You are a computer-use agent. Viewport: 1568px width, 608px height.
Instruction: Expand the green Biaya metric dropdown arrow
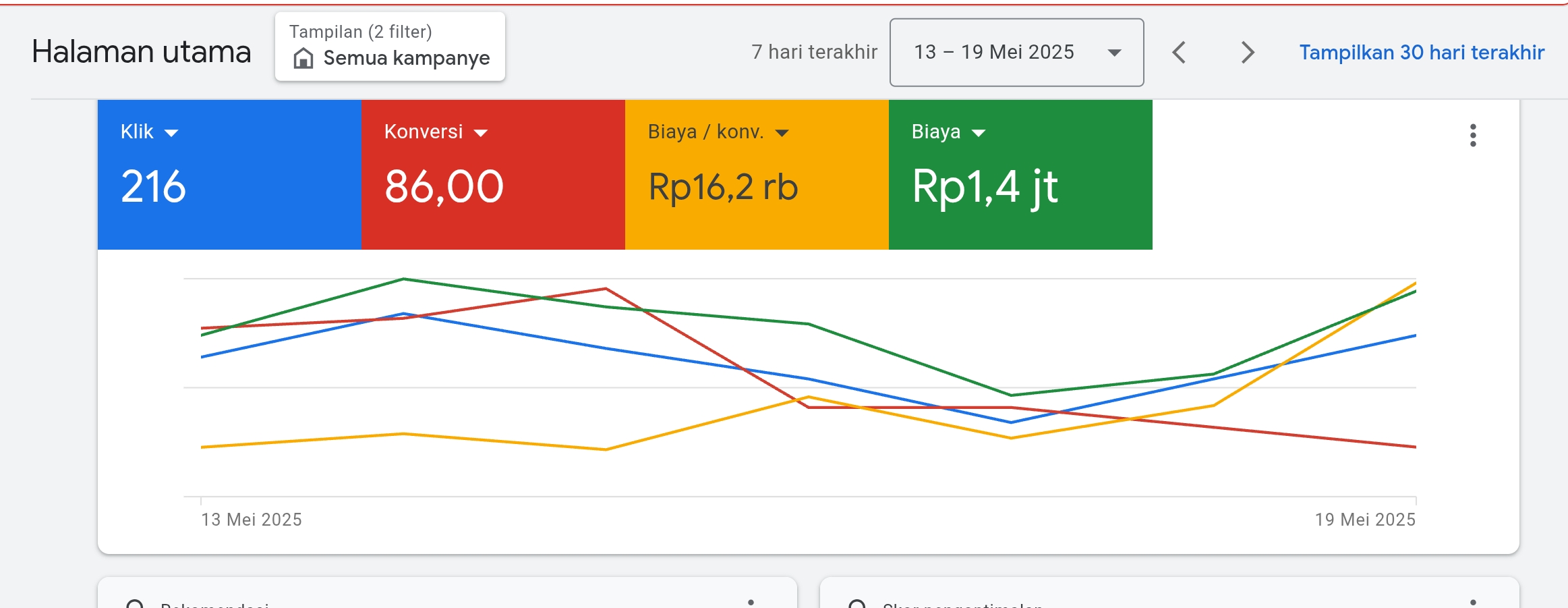tap(979, 133)
